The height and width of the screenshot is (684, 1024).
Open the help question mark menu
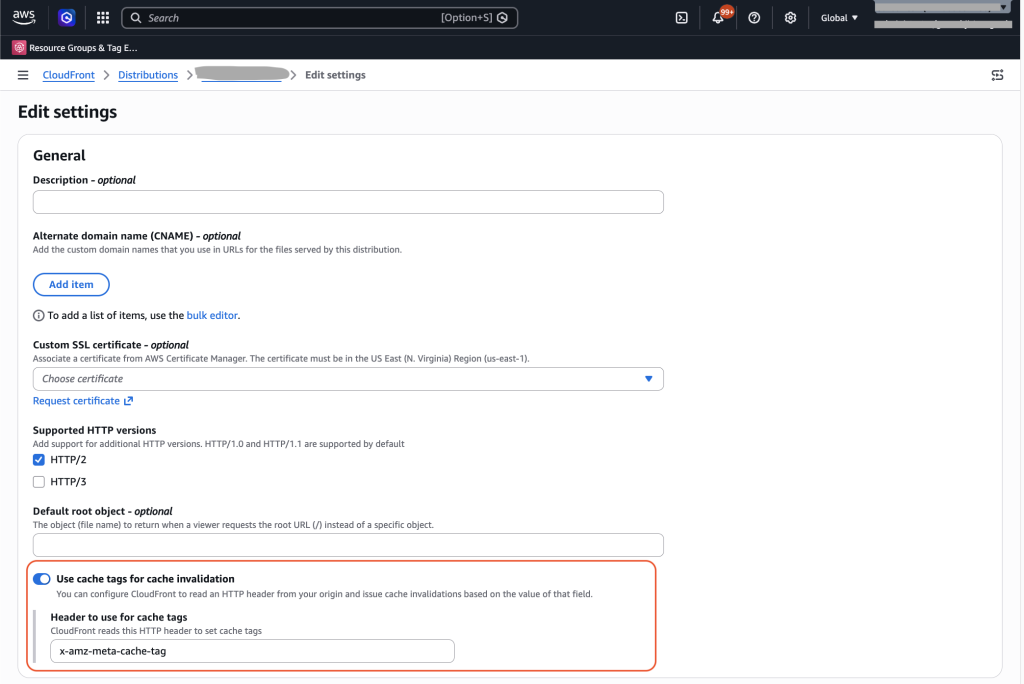[754, 18]
